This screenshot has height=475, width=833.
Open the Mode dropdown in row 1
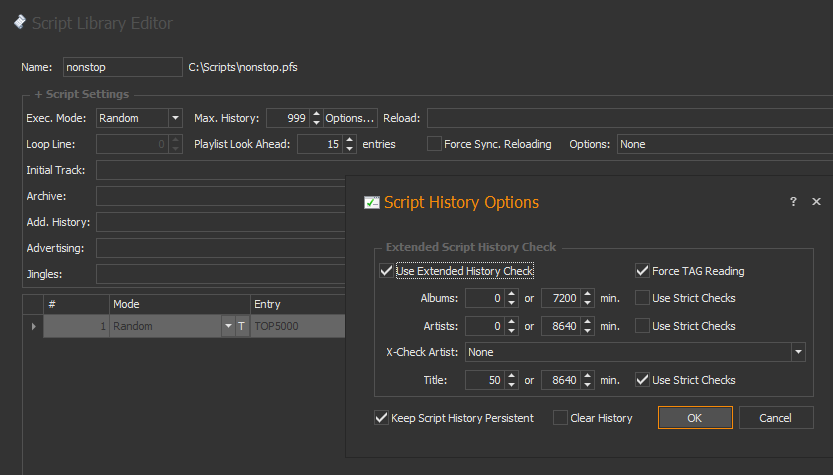click(x=228, y=326)
